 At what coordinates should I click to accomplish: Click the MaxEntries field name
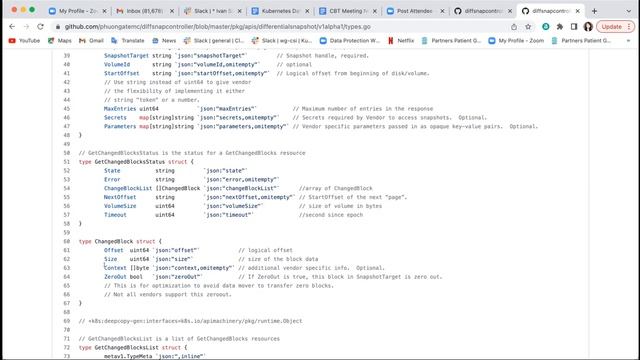pyautogui.click(x=120, y=109)
